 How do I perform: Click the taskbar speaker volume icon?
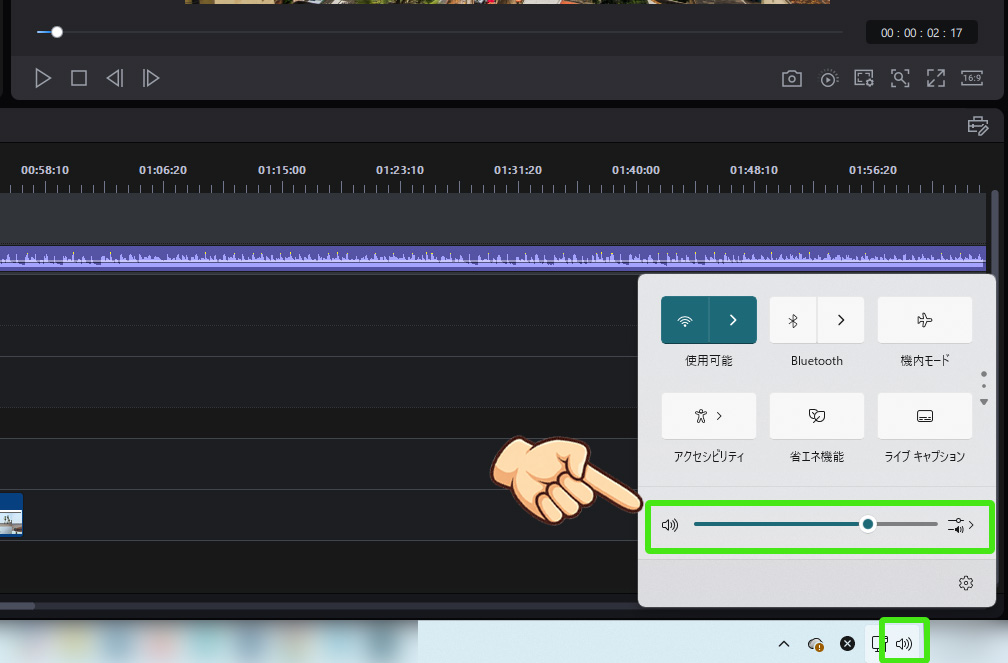pyautogui.click(x=905, y=644)
